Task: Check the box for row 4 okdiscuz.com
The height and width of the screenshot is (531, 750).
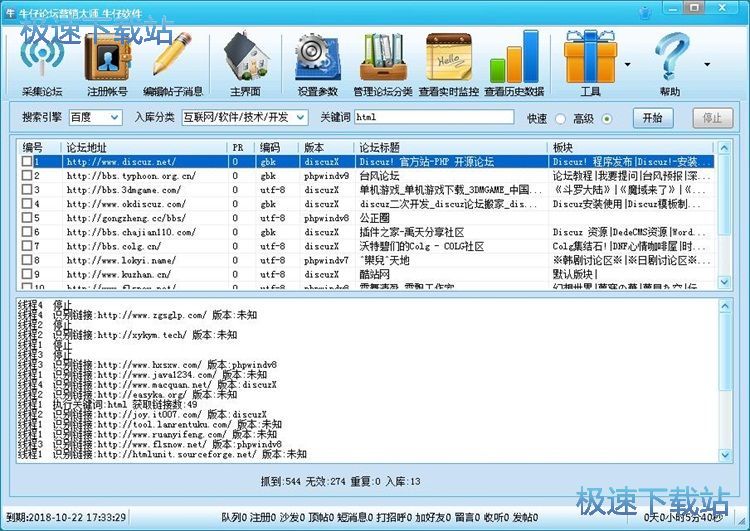Action: (27, 204)
